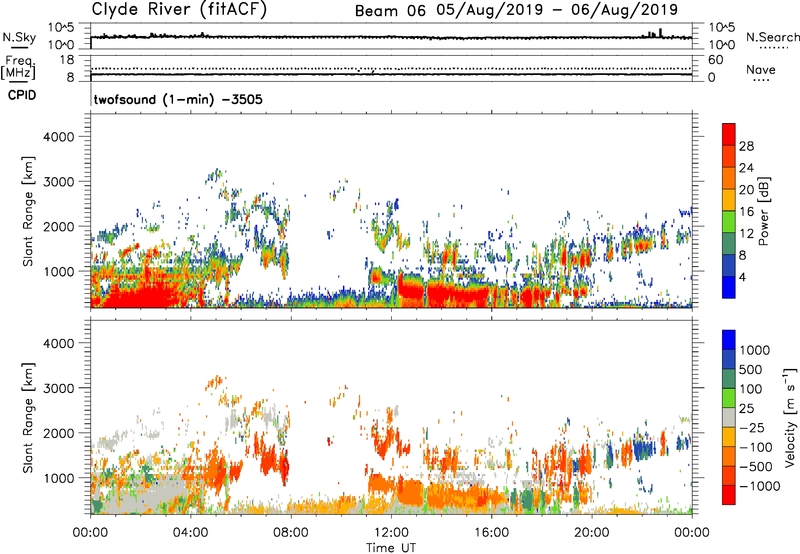This screenshot has height=554, width=800.
Task: Click the '08:00' time tick label
Action: pyautogui.click(x=291, y=533)
